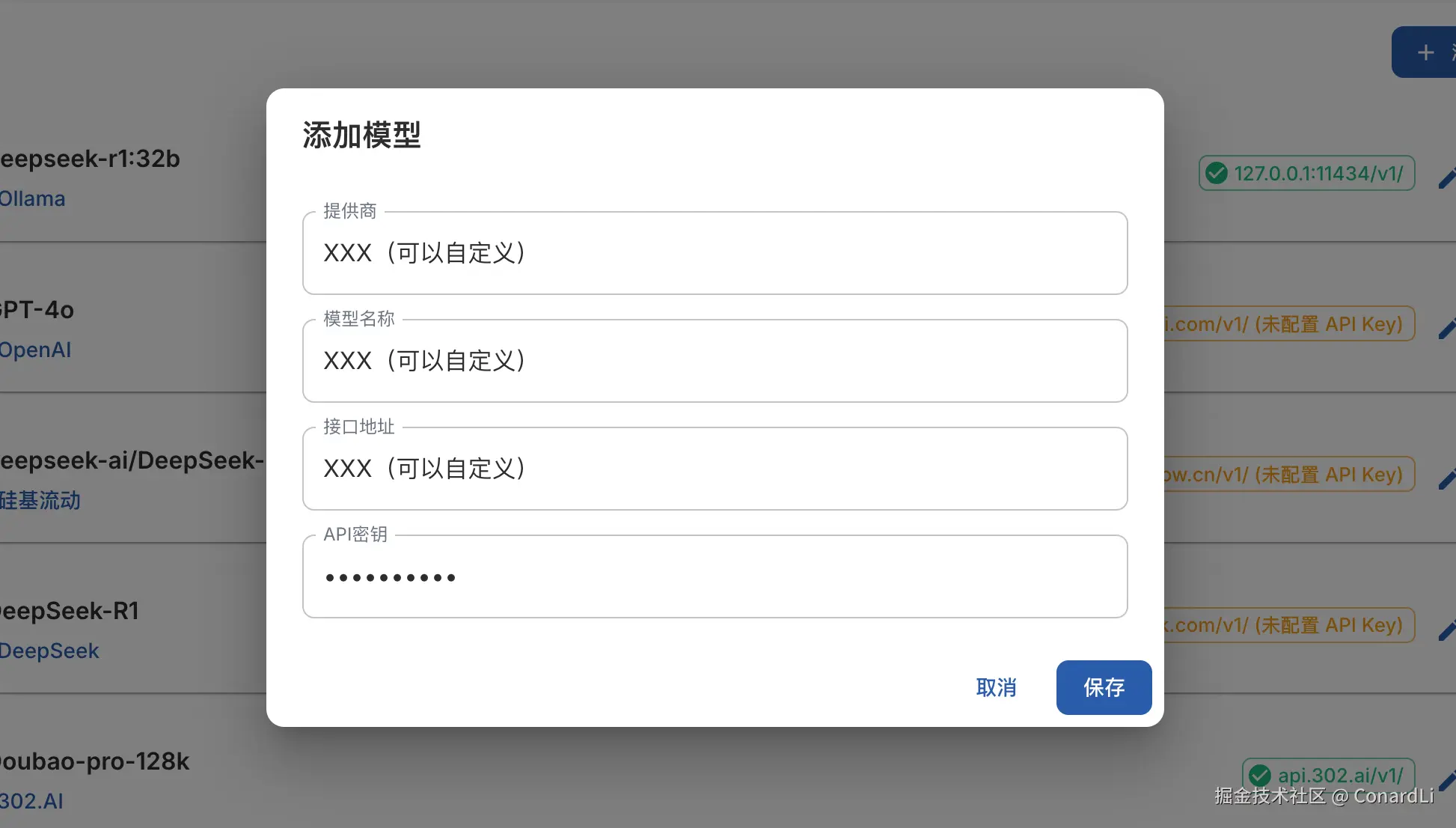Click the API key (API密钥) password field
The image size is (1456, 828).
(x=715, y=576)
